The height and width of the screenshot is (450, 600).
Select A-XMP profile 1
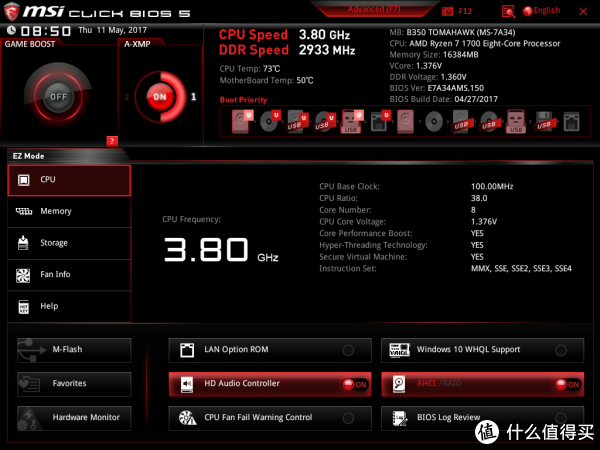(194, 97)
